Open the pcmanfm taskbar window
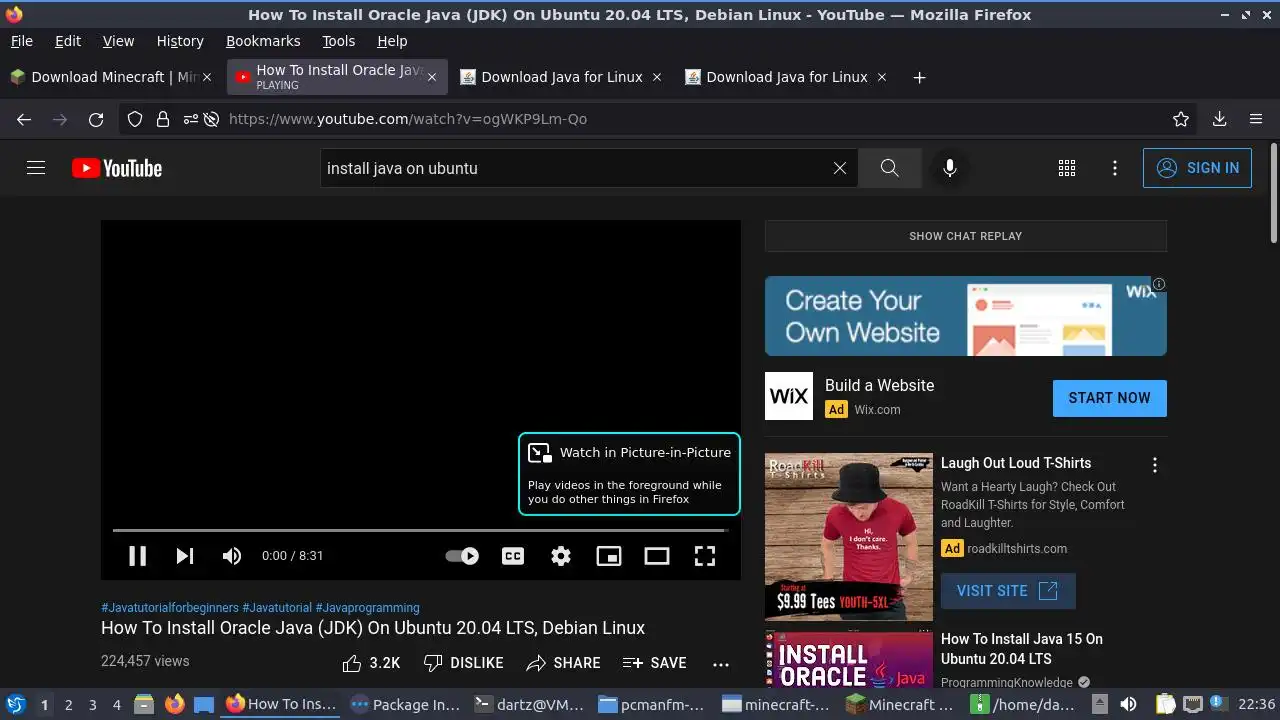1280x720 pixels. tap(654, 705)
